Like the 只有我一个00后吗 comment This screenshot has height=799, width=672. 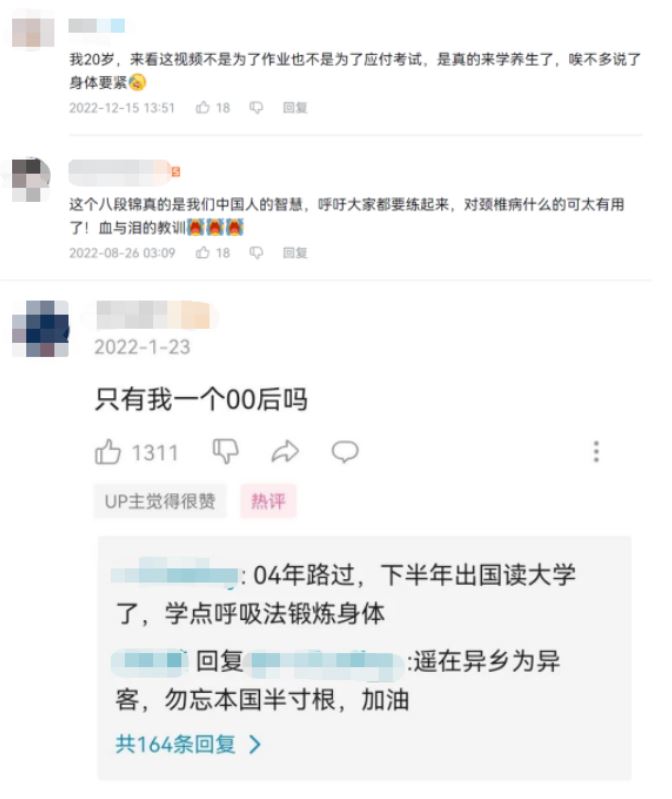pyautogui.click(x=108, y=451)
